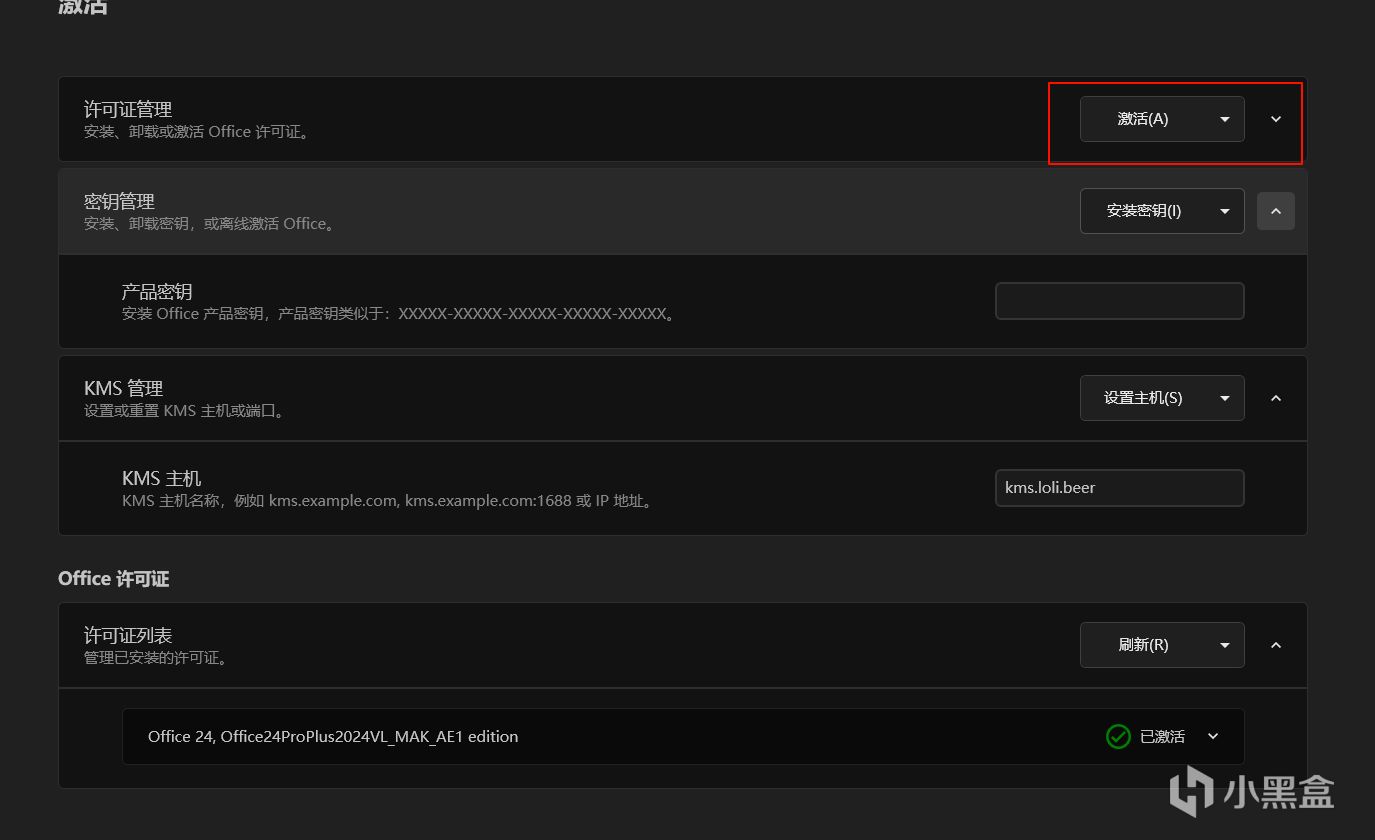The height and width of the screenshot is (840, 1375).
Task: Click the 许可证管理 section title
Action: 128,110
